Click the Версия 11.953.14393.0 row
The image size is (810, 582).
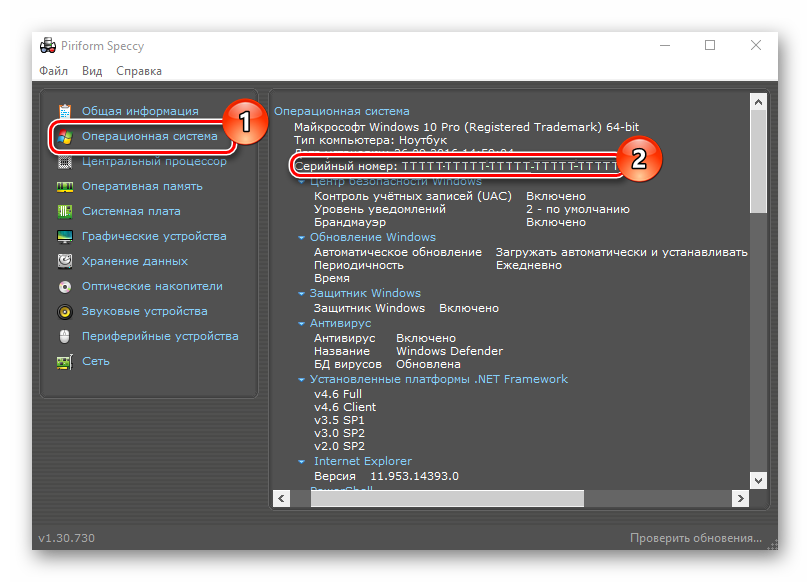point(386,476)
